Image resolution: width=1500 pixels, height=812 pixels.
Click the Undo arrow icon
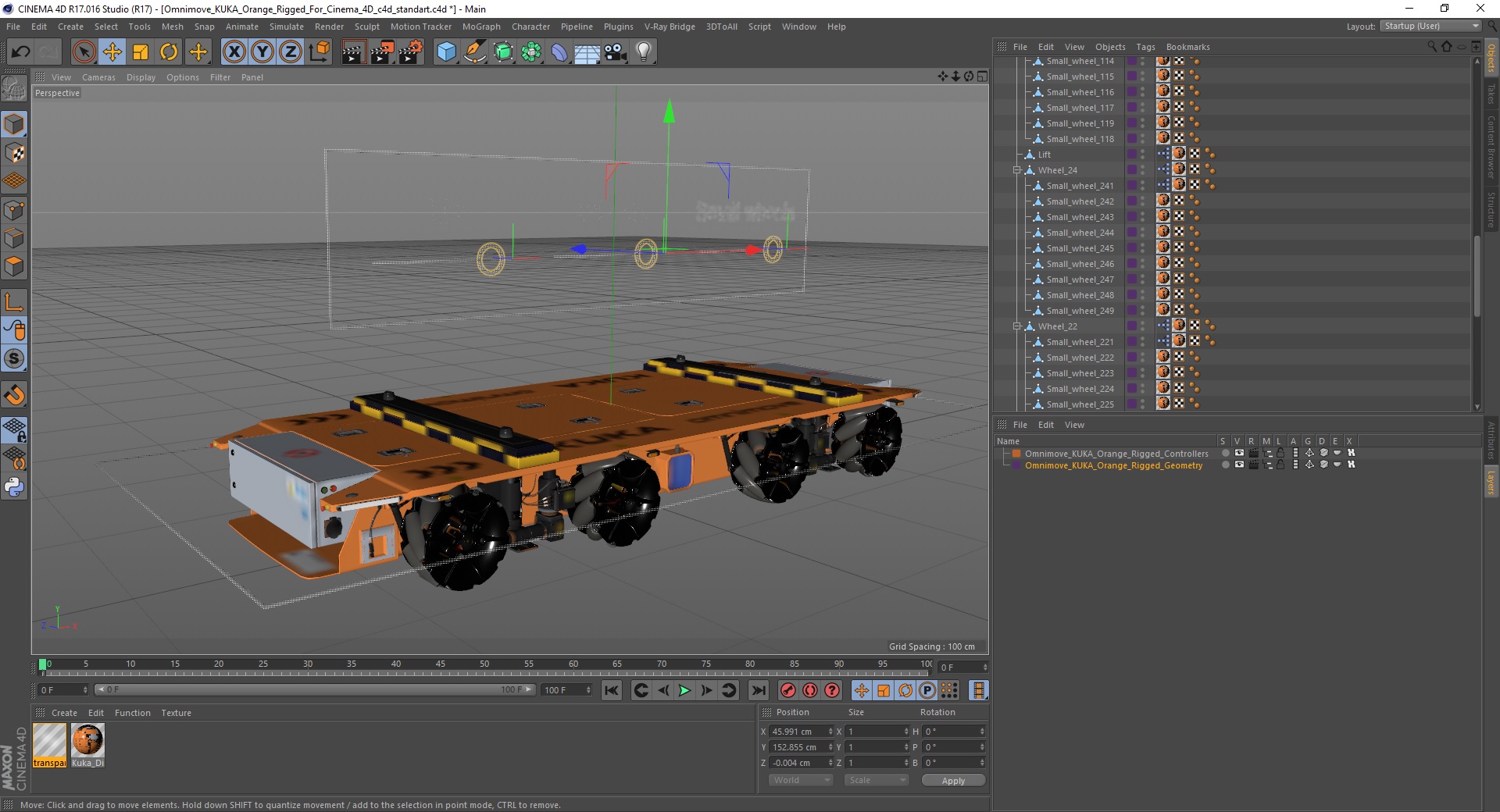click(x=20, y=52)
